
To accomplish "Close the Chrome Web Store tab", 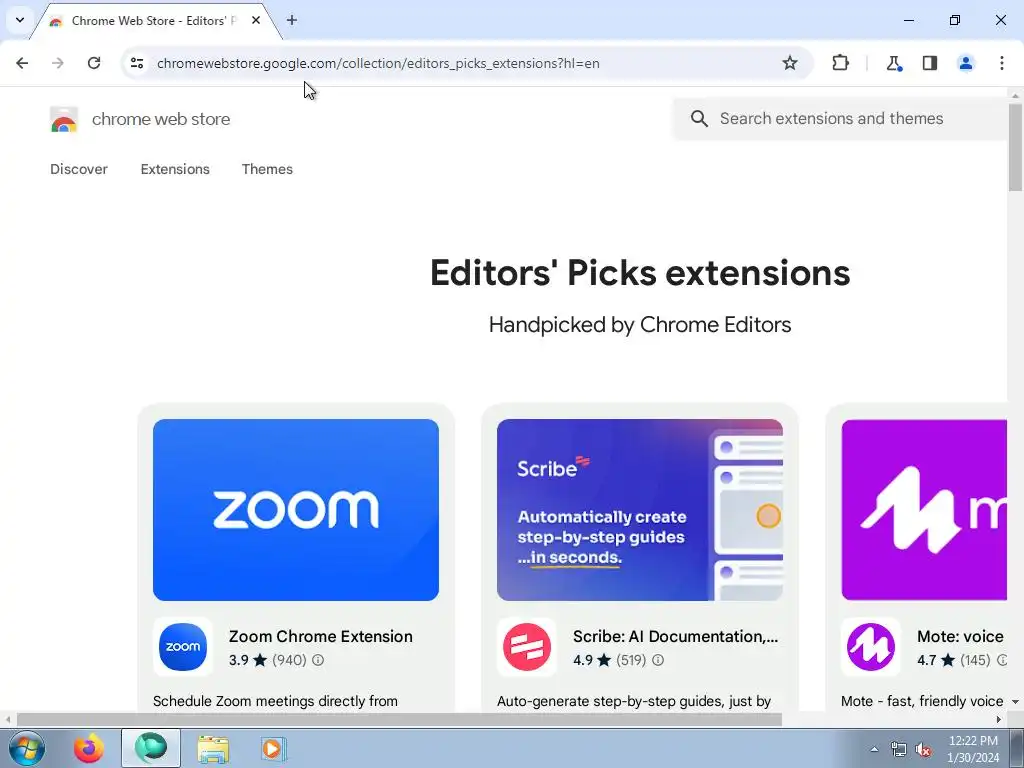I will (256, 20).
